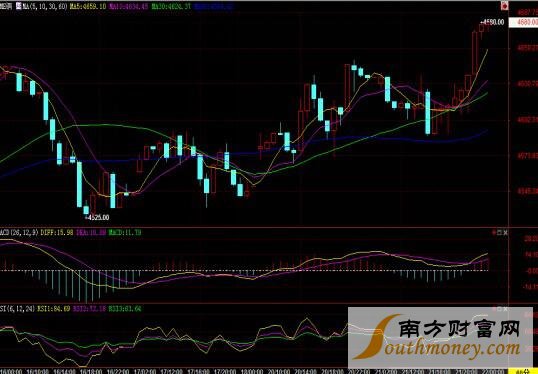The image size is (538, 374).
Task: Click the +4525.00 low price marker
Action: (x=97, y=218)
